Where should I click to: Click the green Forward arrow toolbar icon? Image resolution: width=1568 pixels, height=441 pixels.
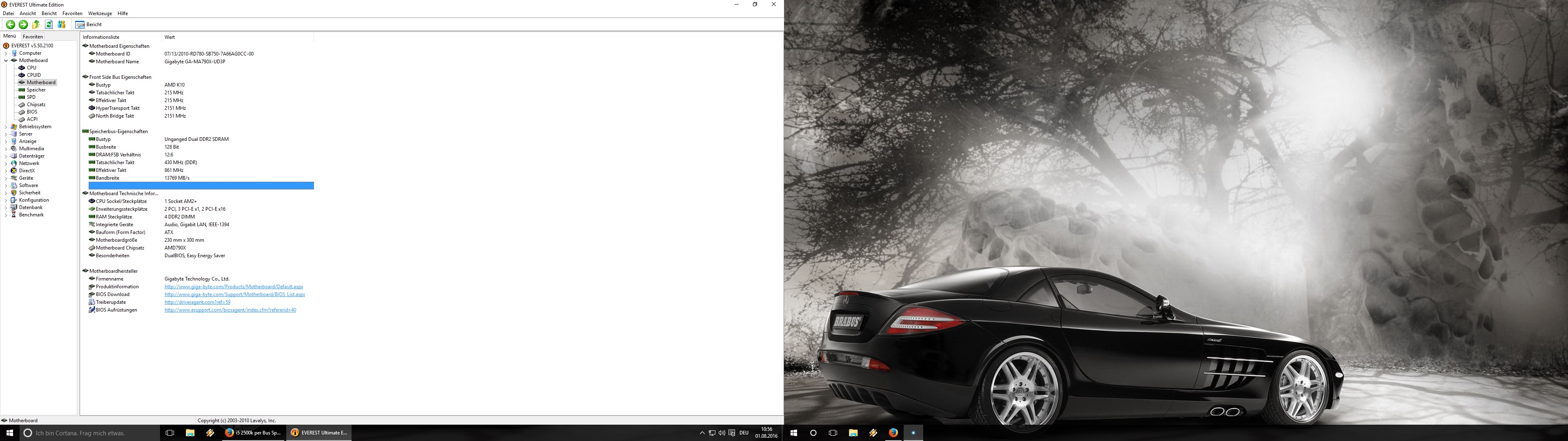pyautogui.click(x=23, y=24)
